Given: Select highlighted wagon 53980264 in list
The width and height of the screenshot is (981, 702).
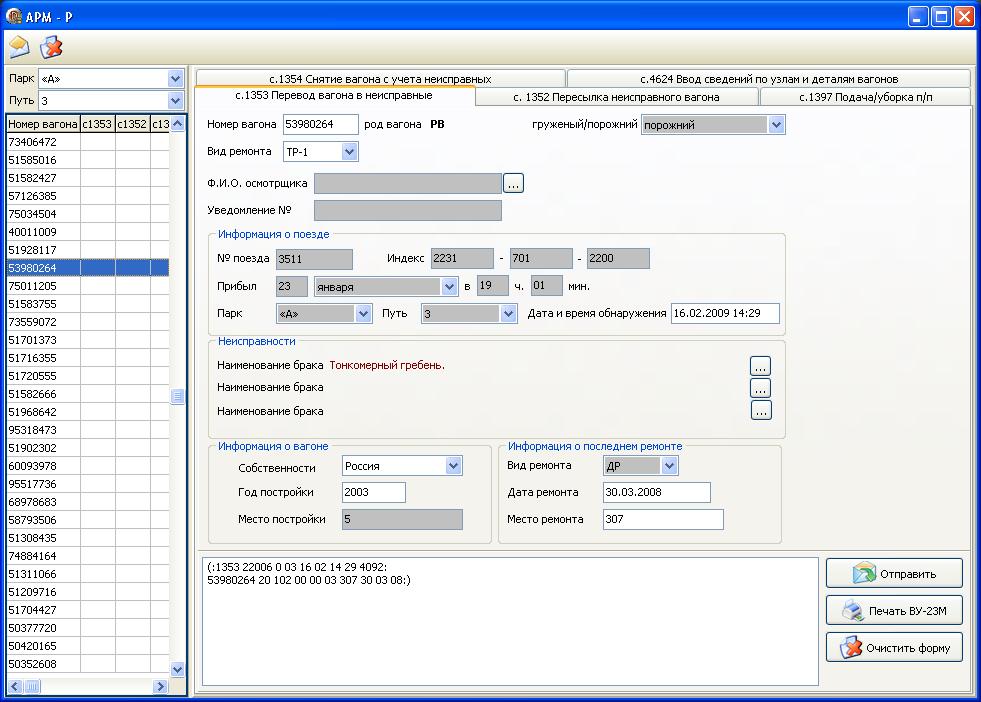Looking at the screenshot, I should click(88, 268).
